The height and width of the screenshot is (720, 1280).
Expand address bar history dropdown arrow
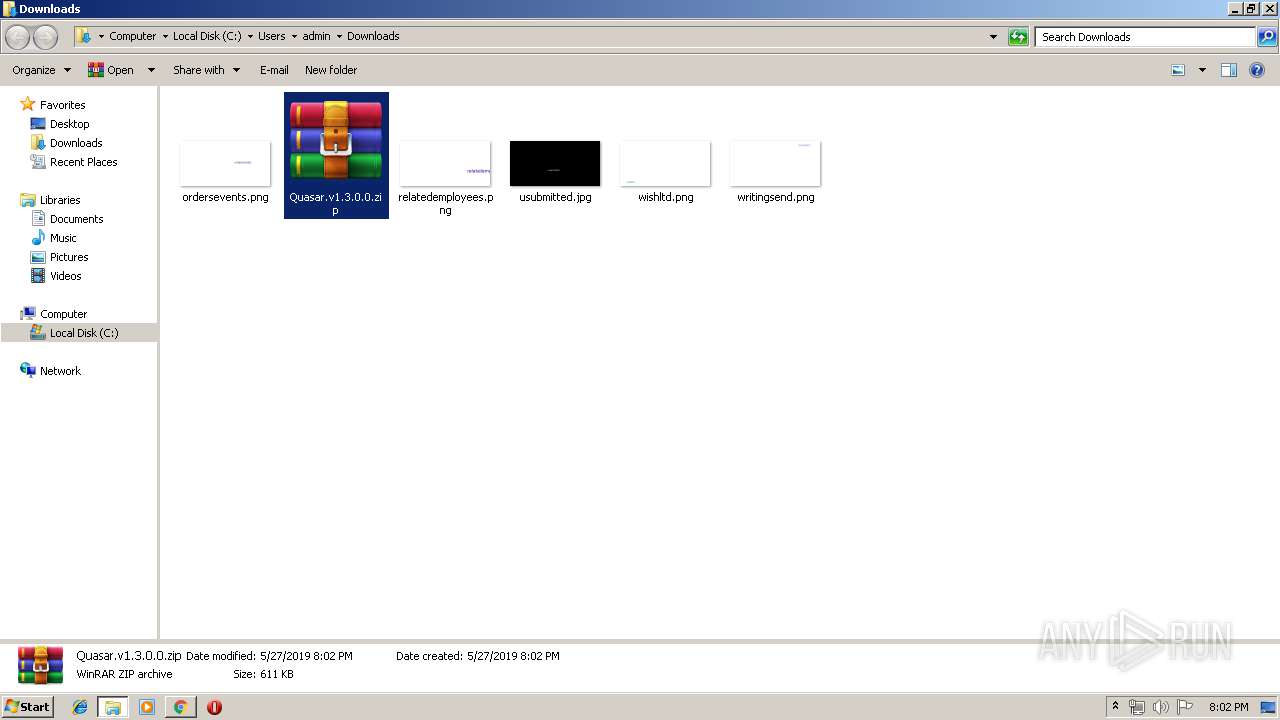pyautogui.click(x=993, y=37)
